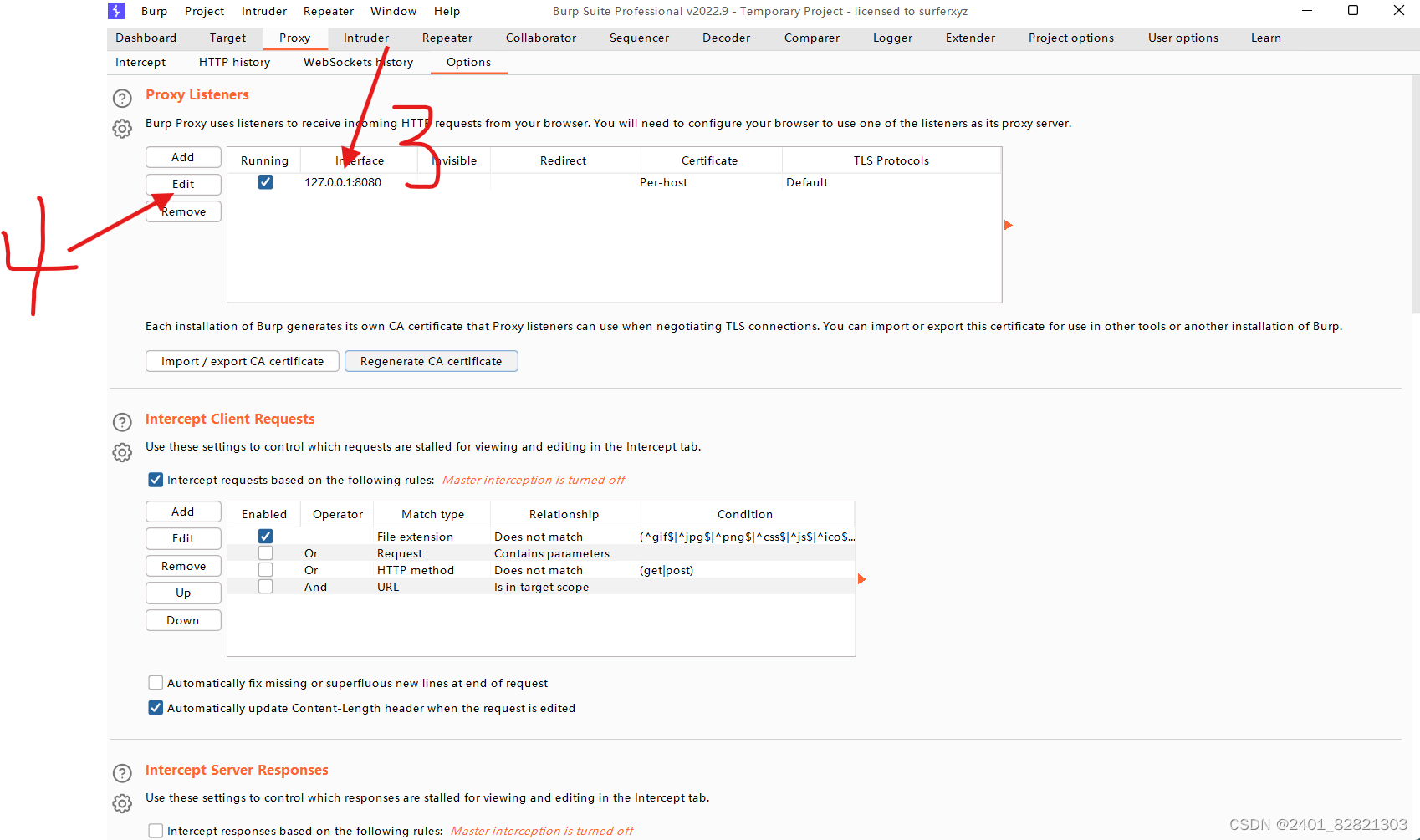Open settings gear for Intercept Server Responses
This screenshot has width=1420, height=840.
tap(122, 803)
